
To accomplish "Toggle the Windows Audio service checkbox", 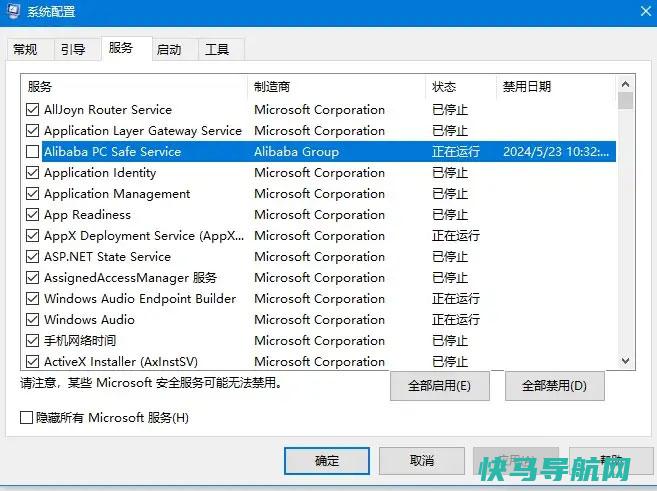I will [32, 320].
